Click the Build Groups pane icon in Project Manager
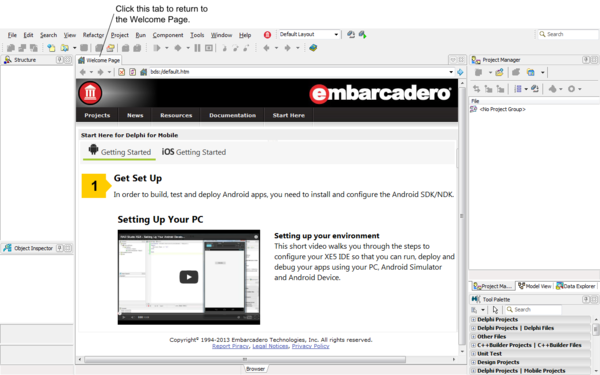This screenshot has width=600, height=375. pos(535,89)
